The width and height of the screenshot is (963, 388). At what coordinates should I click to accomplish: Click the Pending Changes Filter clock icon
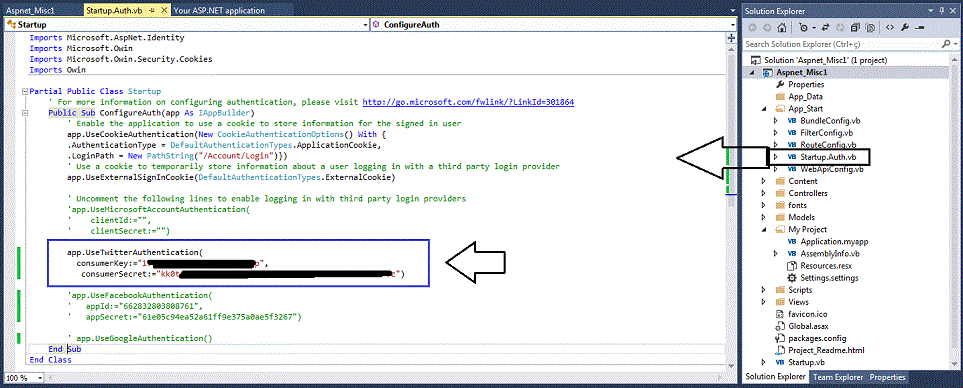point(803,28)
